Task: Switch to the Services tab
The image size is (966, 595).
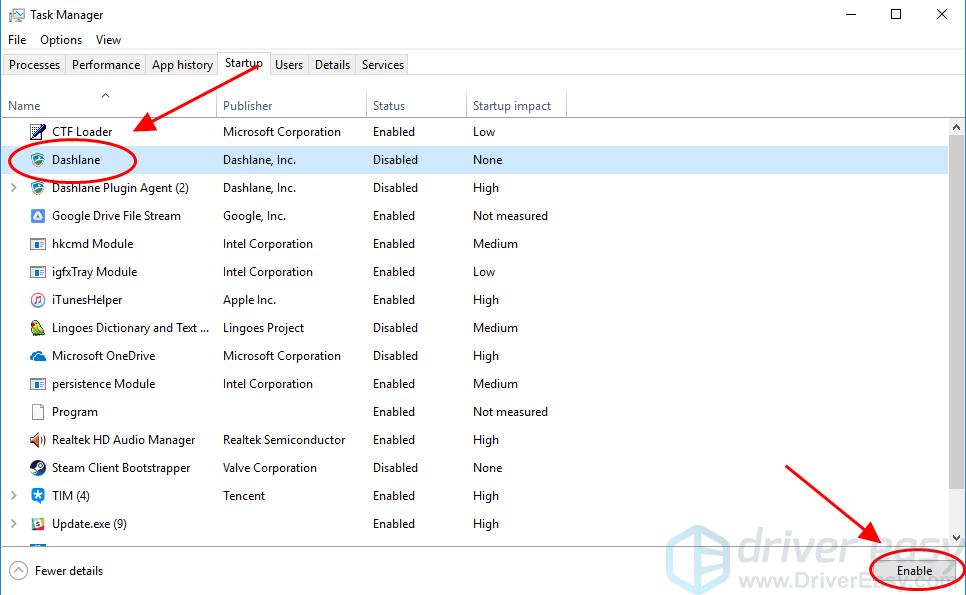Action: (x=382, y=64)
